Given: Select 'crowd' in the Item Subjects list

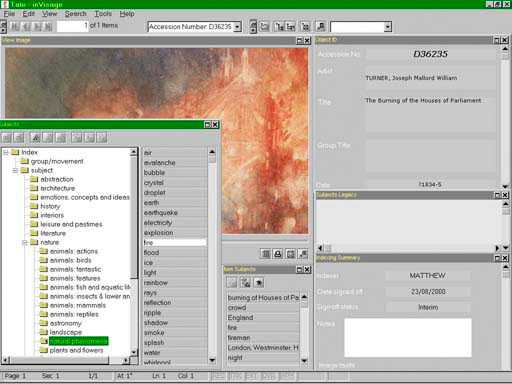Looking at the screenshot, I should (x=263, y=308).
